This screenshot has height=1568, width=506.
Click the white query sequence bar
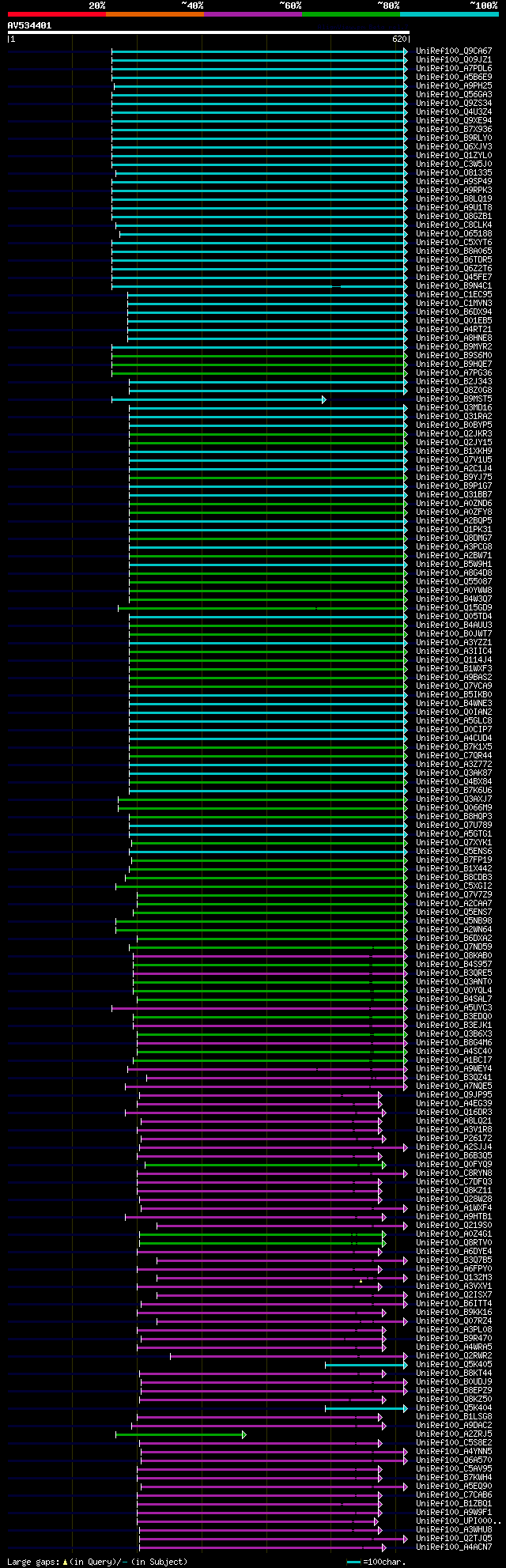(208, 32)
